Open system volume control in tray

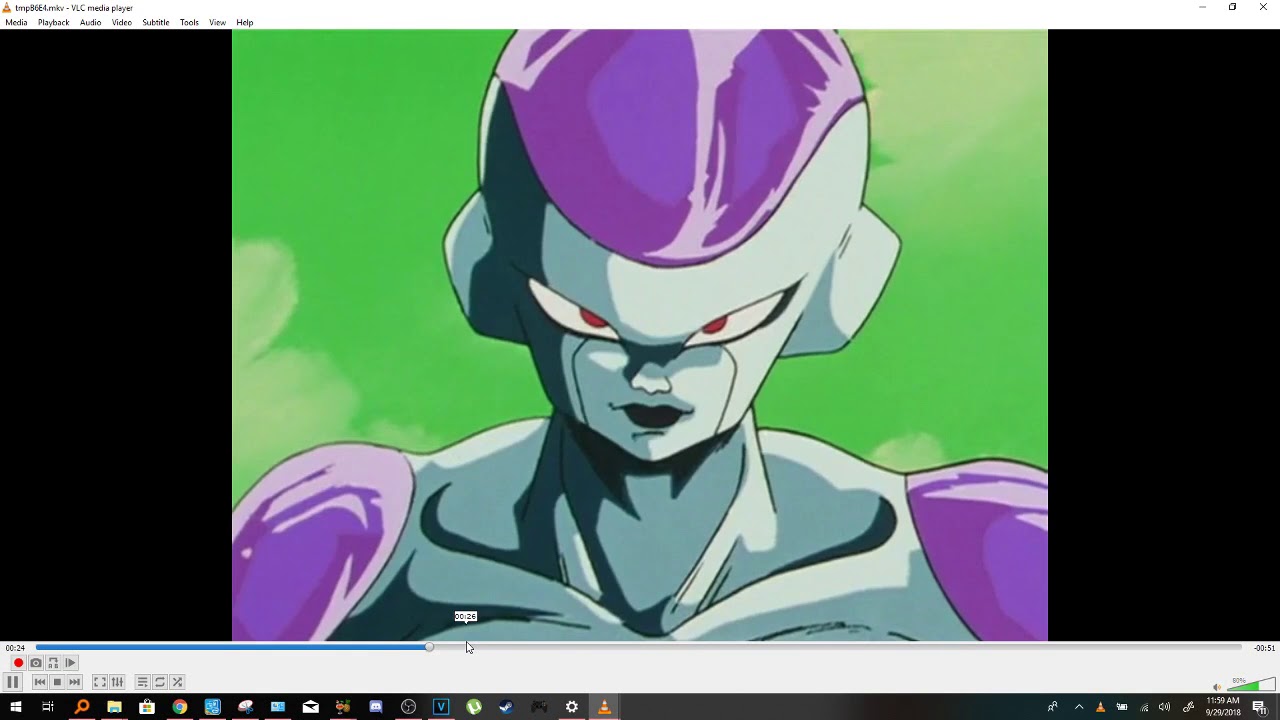tap(1164, 707)
